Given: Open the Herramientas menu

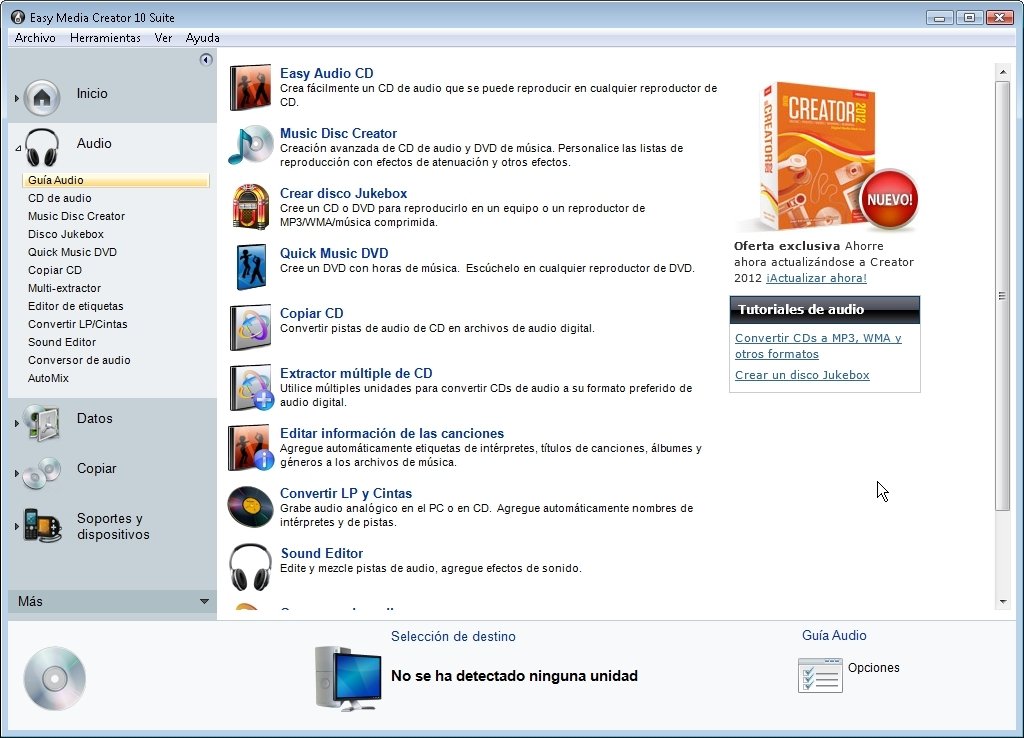Looking at the screenshot, I should click(105, 38).
